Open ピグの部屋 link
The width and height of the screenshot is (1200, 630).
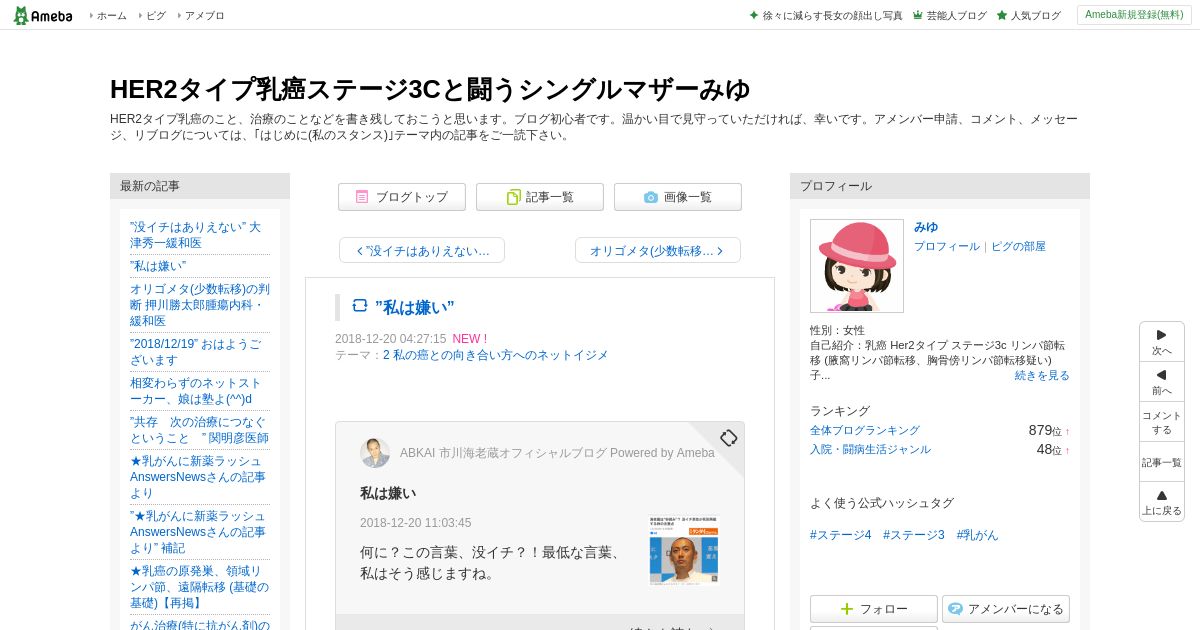click(x=1018, y=246)
